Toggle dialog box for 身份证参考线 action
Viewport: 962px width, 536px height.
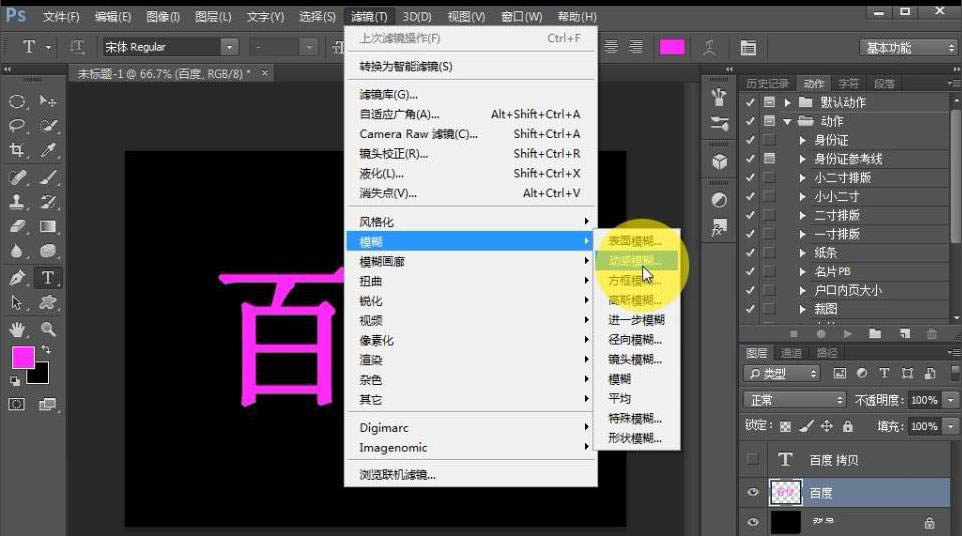tap(769, 159)
